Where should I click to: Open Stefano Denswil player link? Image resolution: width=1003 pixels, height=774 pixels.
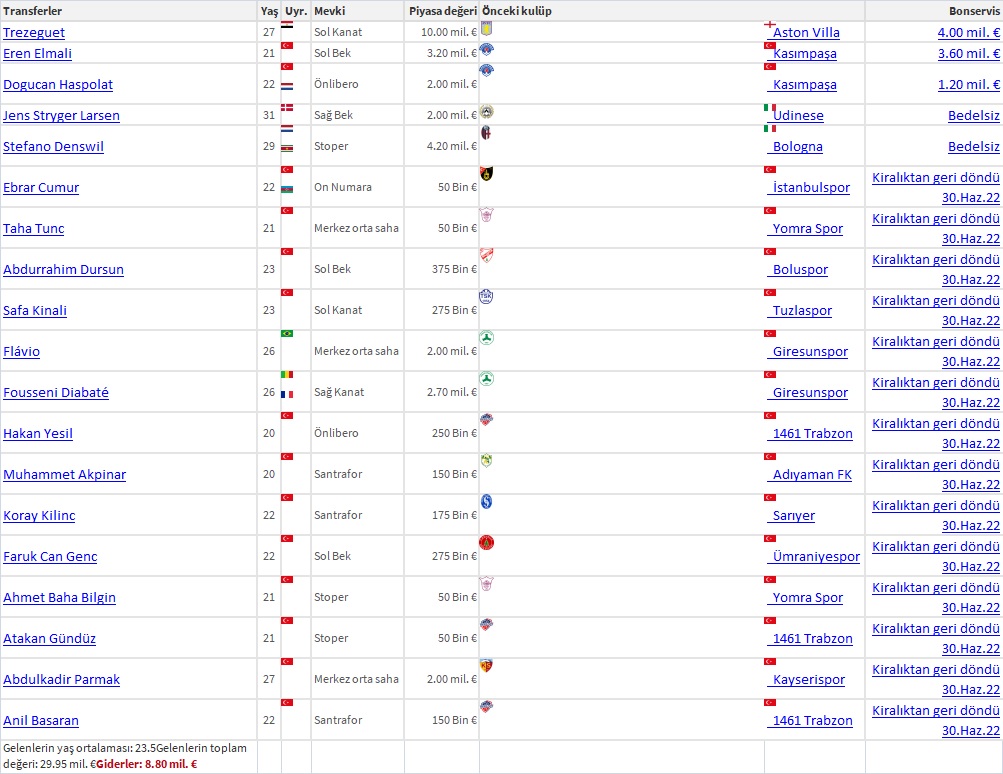tap(53, 146)
